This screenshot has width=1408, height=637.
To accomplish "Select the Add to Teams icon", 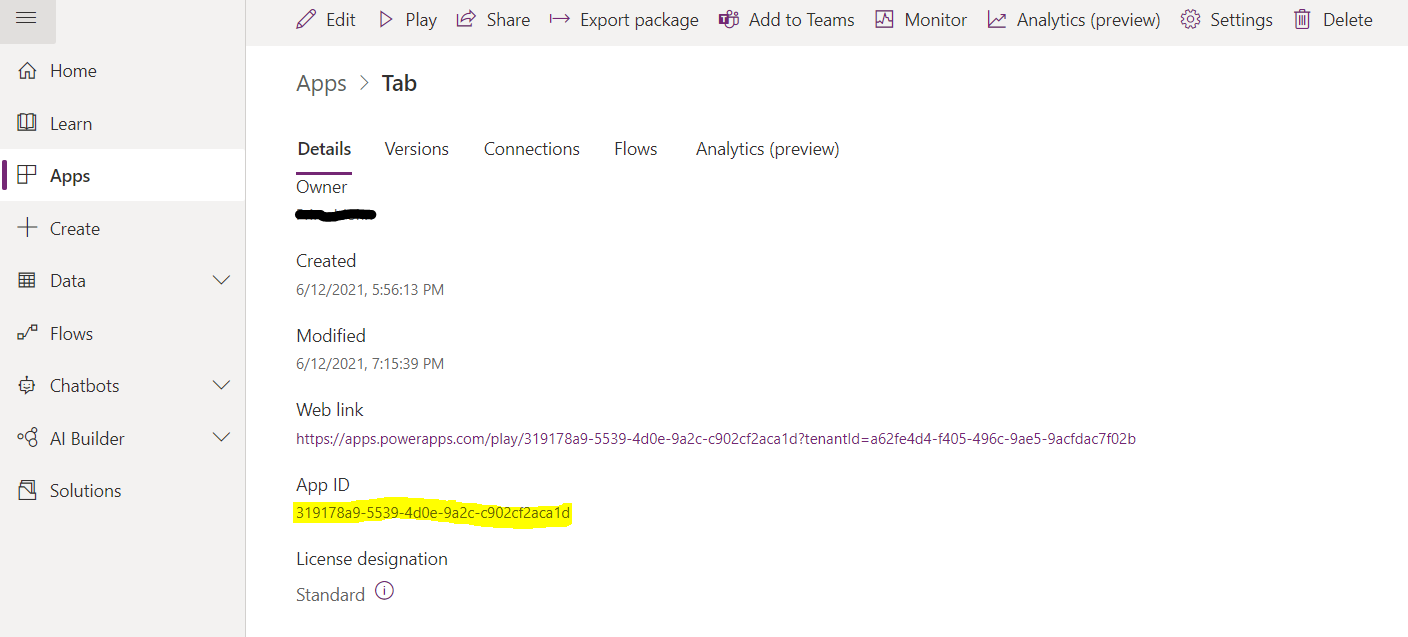I will tap(729, 19).
